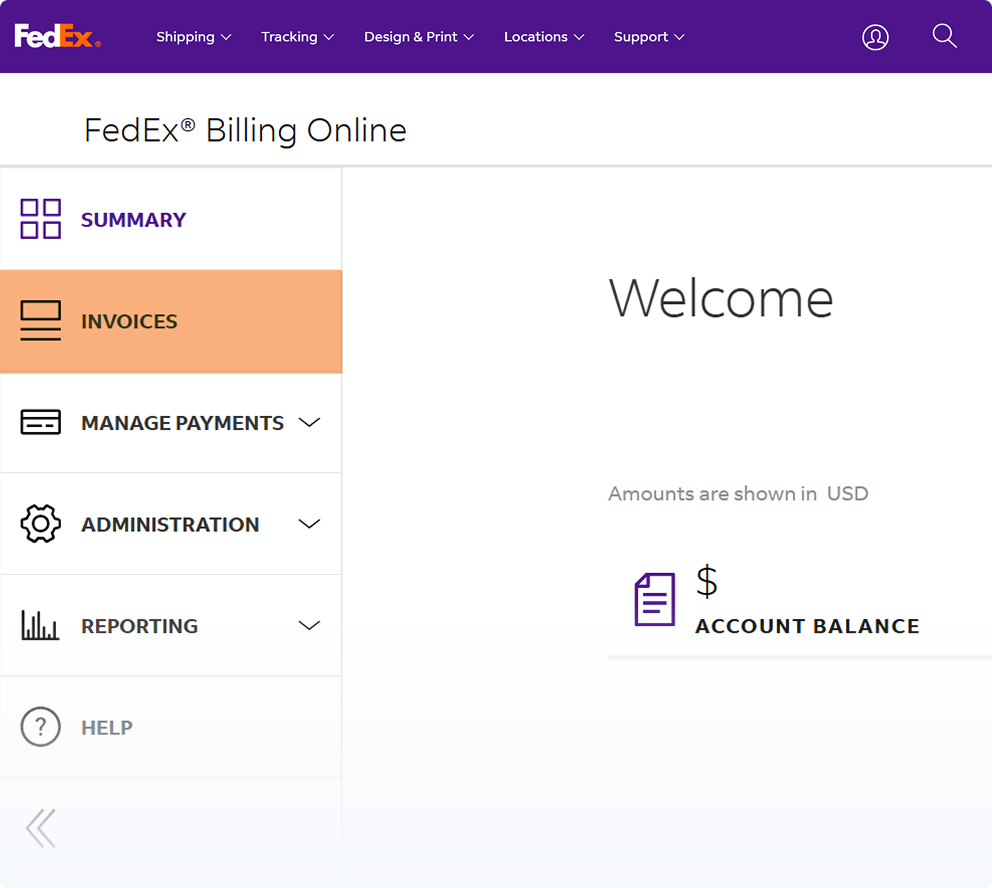Click the Administration gear icon
The image size is (992, 888).
point(40,524)
